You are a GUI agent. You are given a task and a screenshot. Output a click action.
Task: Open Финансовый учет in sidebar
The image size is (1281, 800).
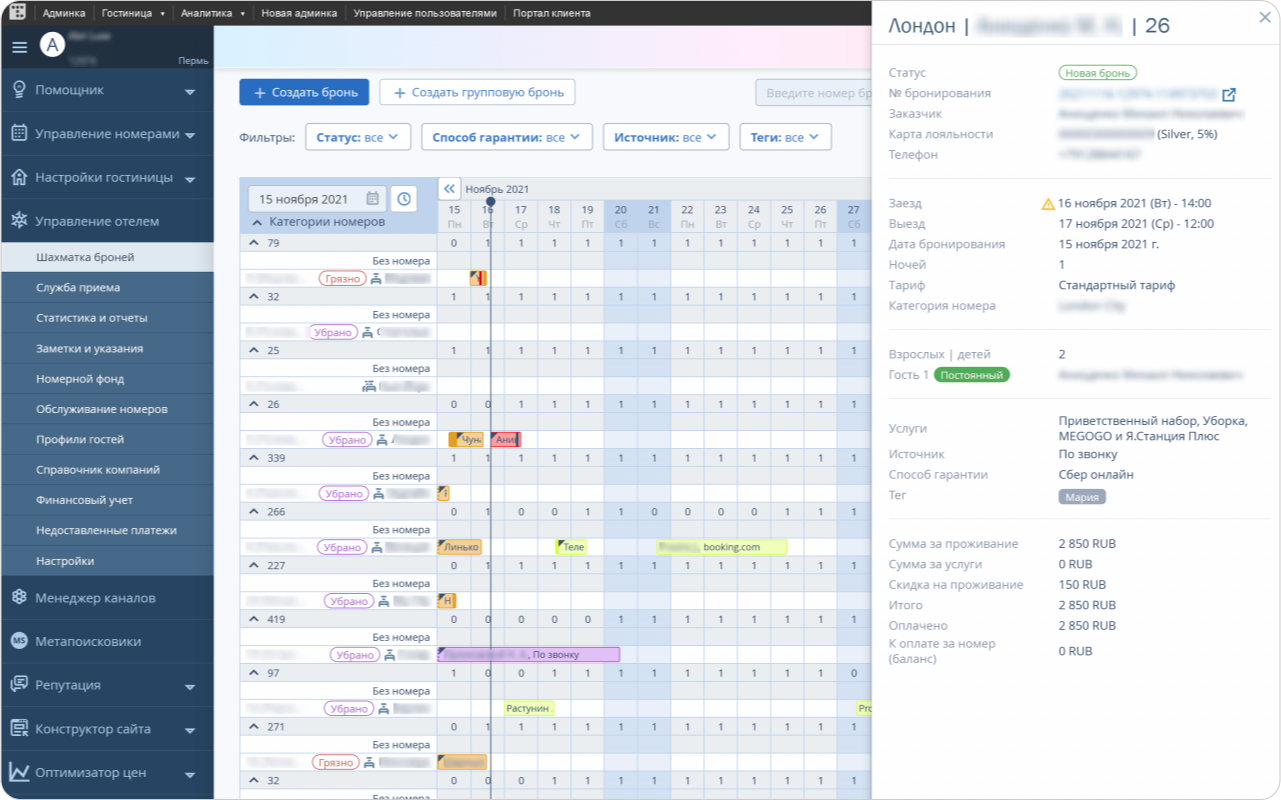(107, 500)
